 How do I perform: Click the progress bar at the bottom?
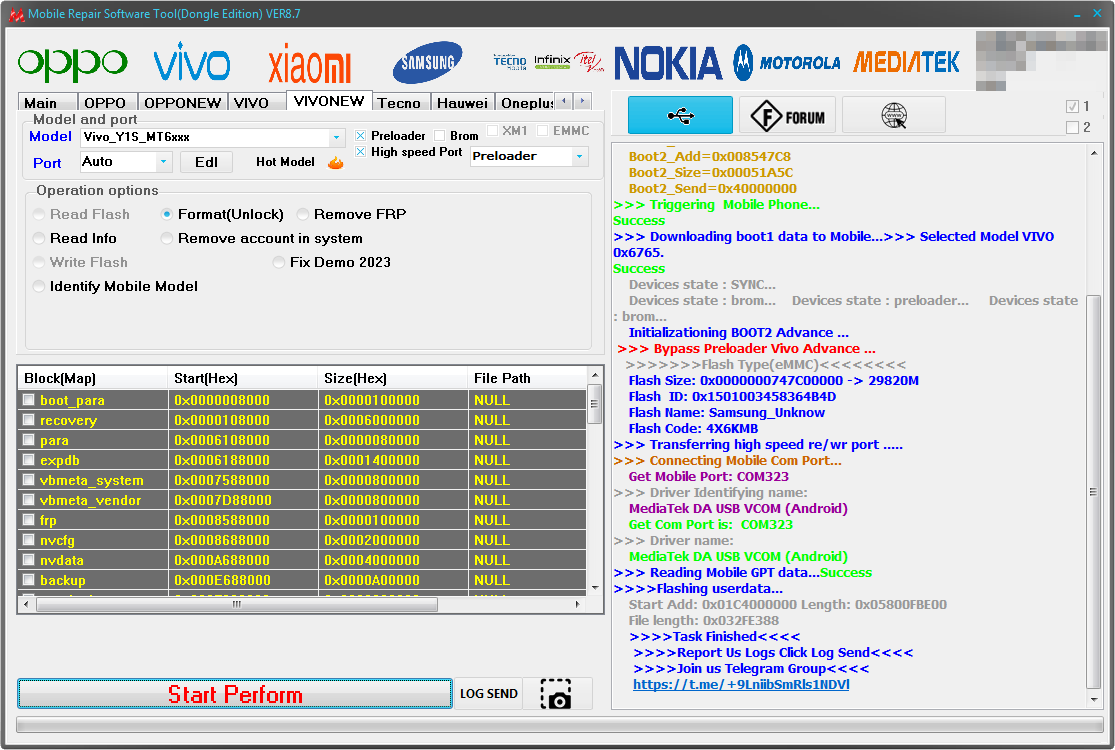(560, 724)
